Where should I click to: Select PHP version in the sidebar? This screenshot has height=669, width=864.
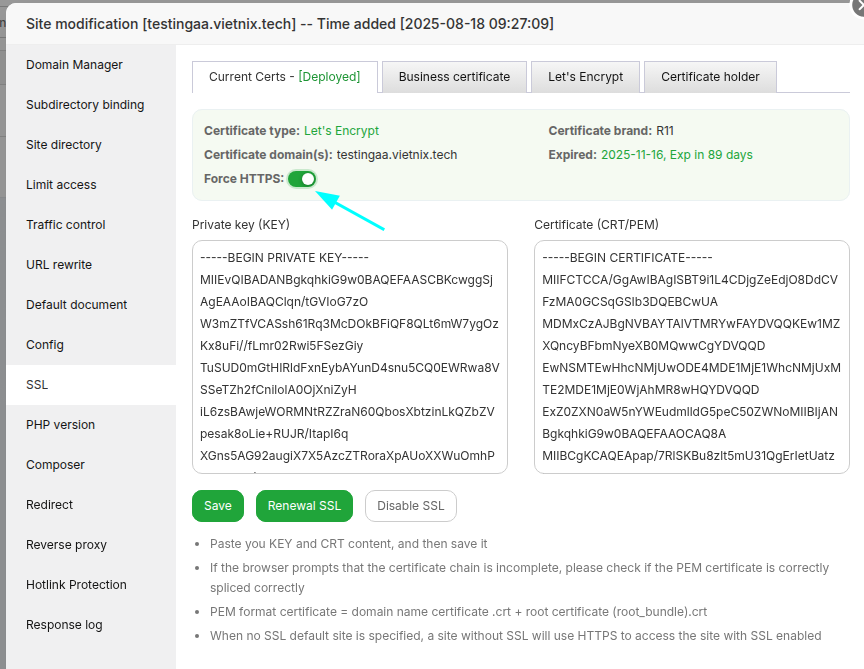[x=61, y=425]
